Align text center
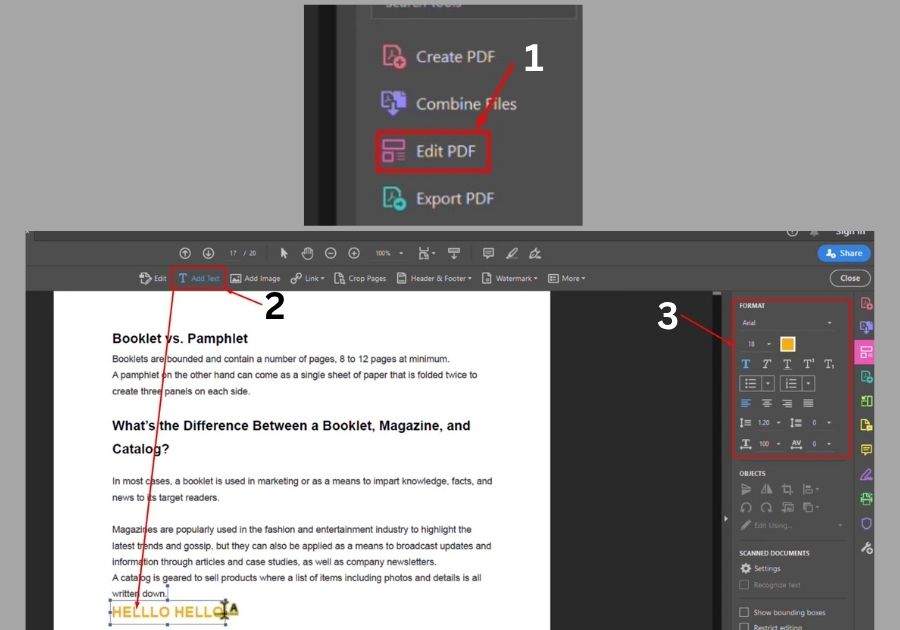Viewport: 900px width, 630px height. click(x=766, y=403)
